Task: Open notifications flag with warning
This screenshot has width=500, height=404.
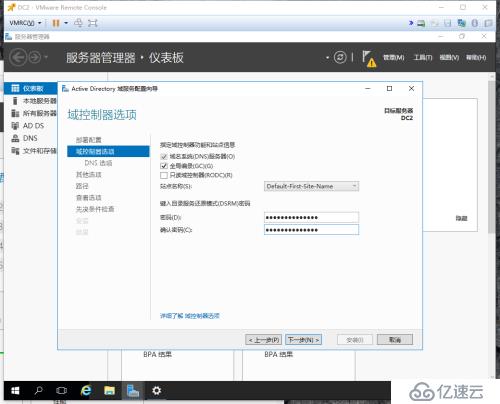Action: [369, 59]
